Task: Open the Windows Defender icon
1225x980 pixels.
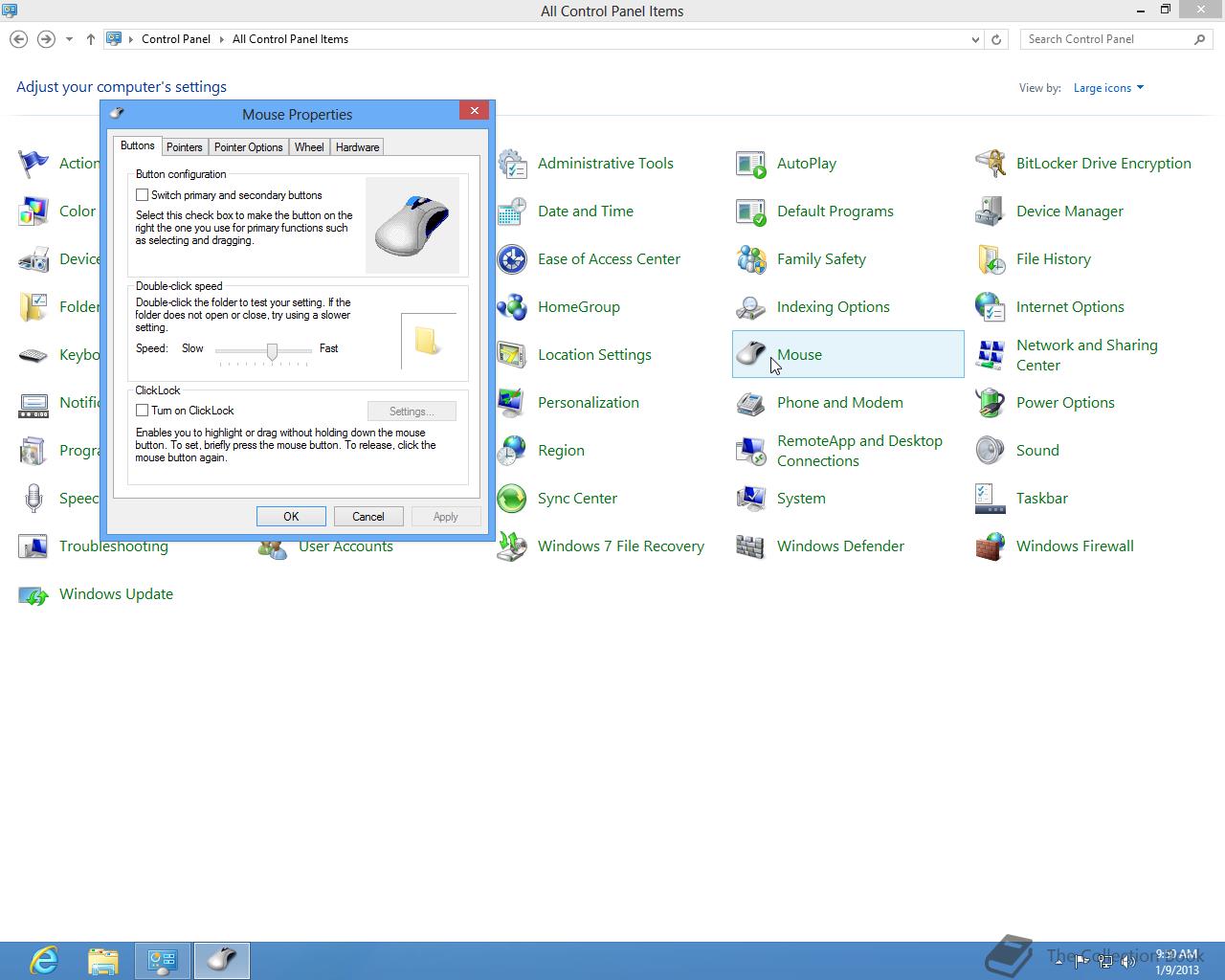Action: pyautogui.click(x=751, y=546)
